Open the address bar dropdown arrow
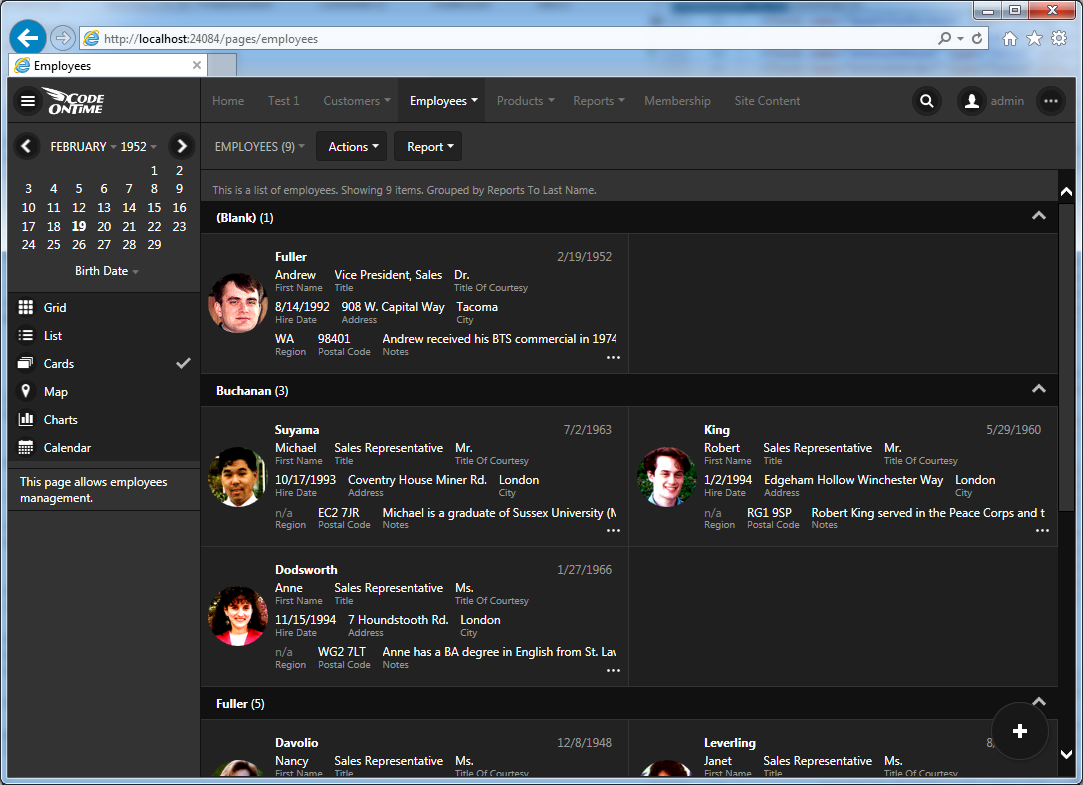Image resolution: width=1083 pixels, height=785 pixels. coord(960,39)
